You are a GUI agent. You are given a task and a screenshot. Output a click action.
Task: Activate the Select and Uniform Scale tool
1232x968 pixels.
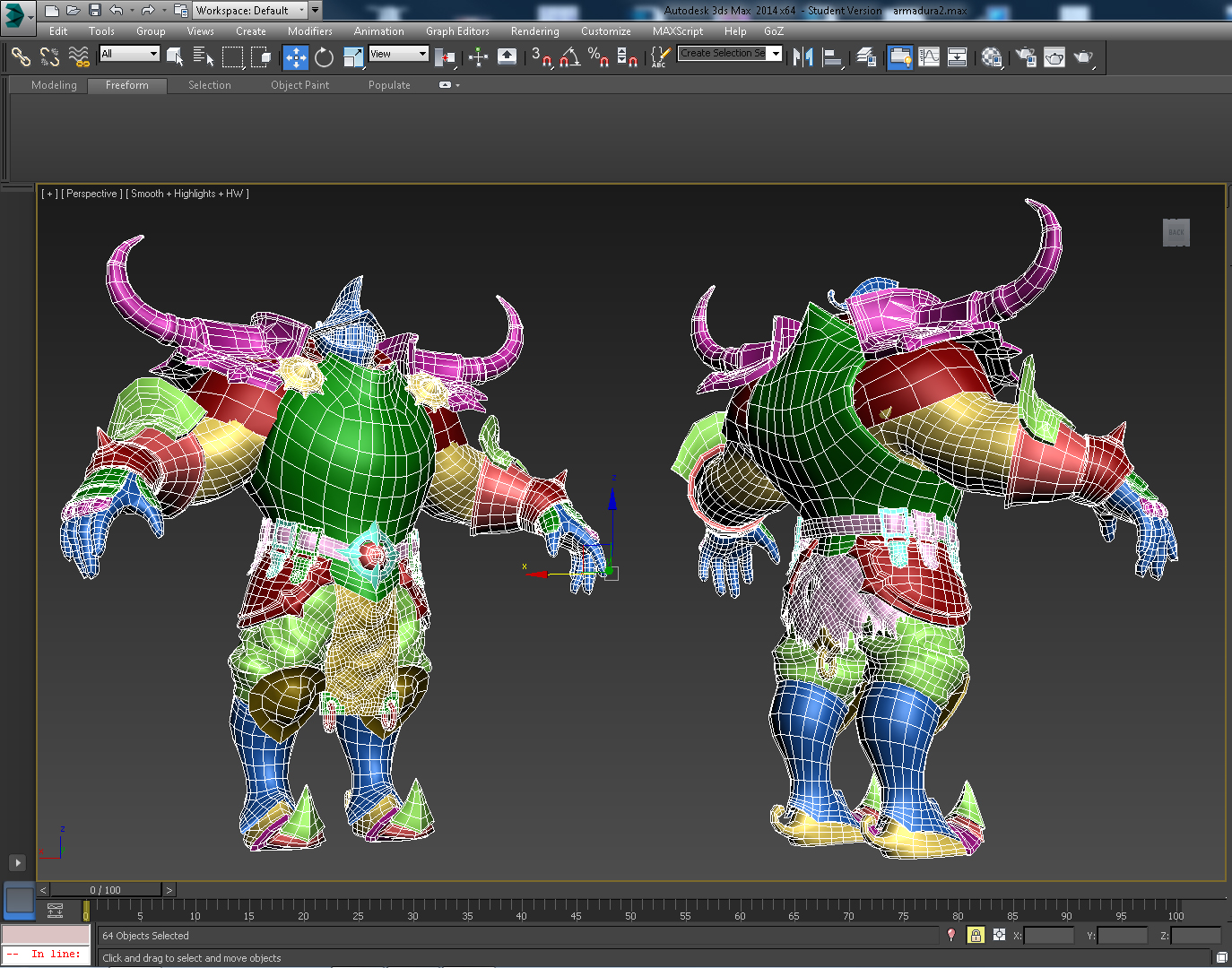click(353, 57)
